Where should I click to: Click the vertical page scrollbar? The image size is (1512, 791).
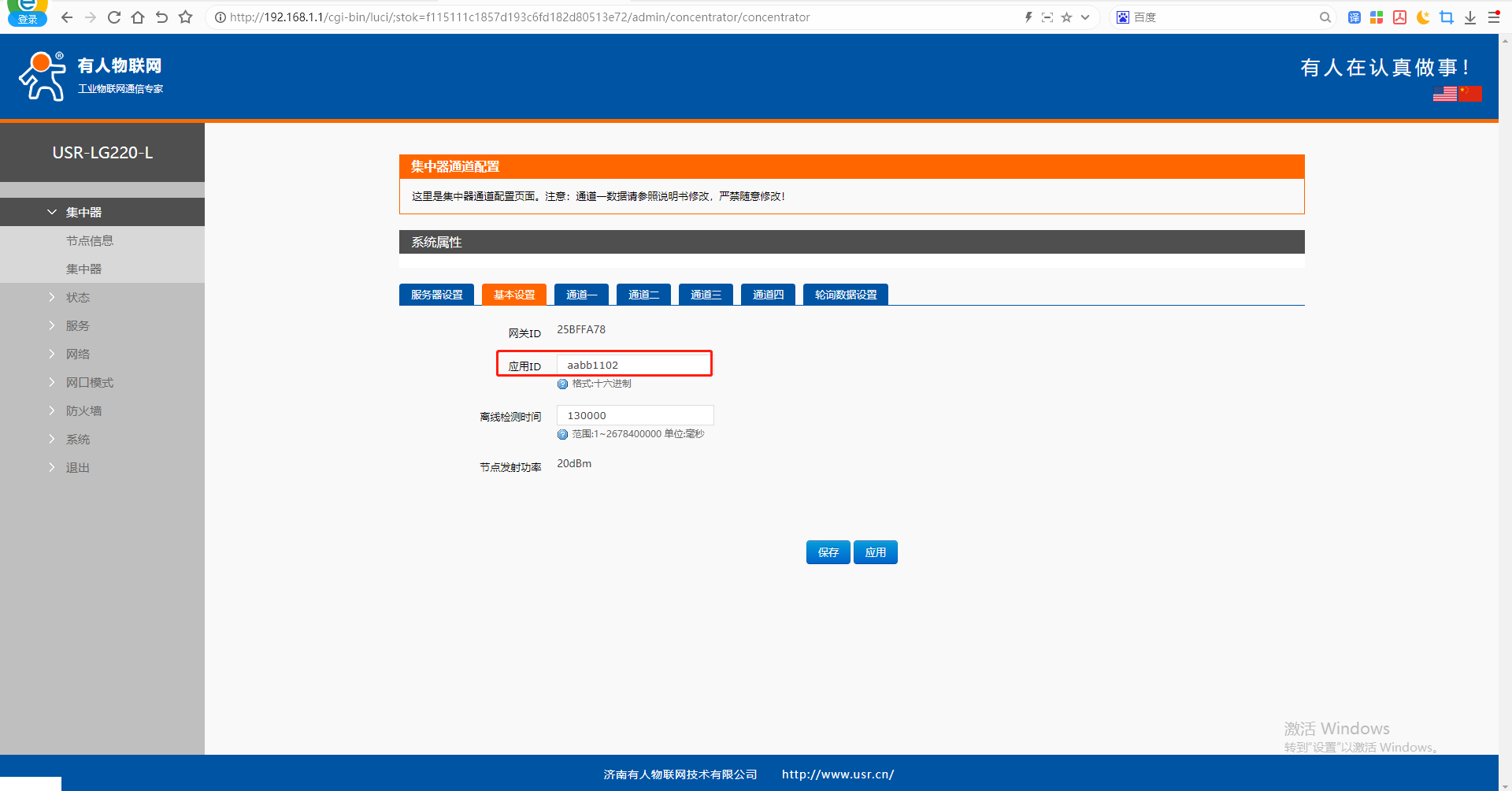pos(1505,412)
